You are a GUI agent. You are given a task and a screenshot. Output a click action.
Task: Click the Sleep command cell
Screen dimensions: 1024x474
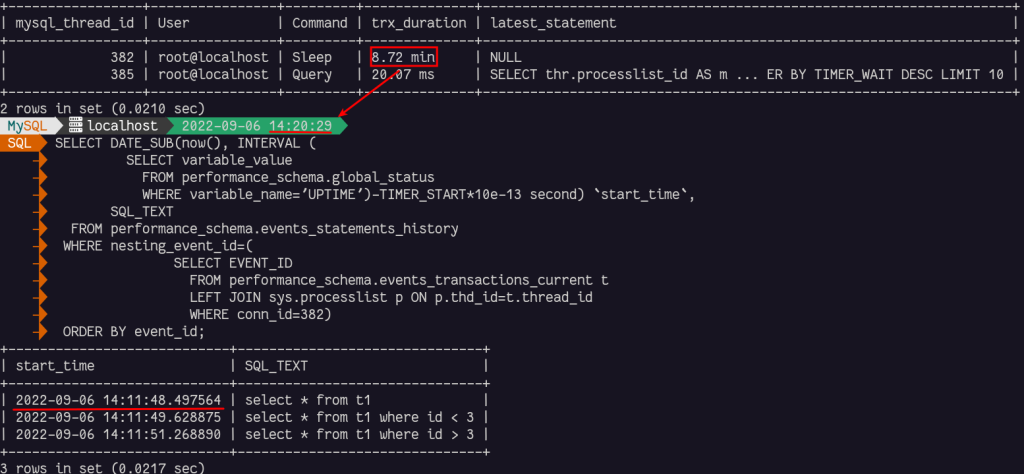point(313,57)
